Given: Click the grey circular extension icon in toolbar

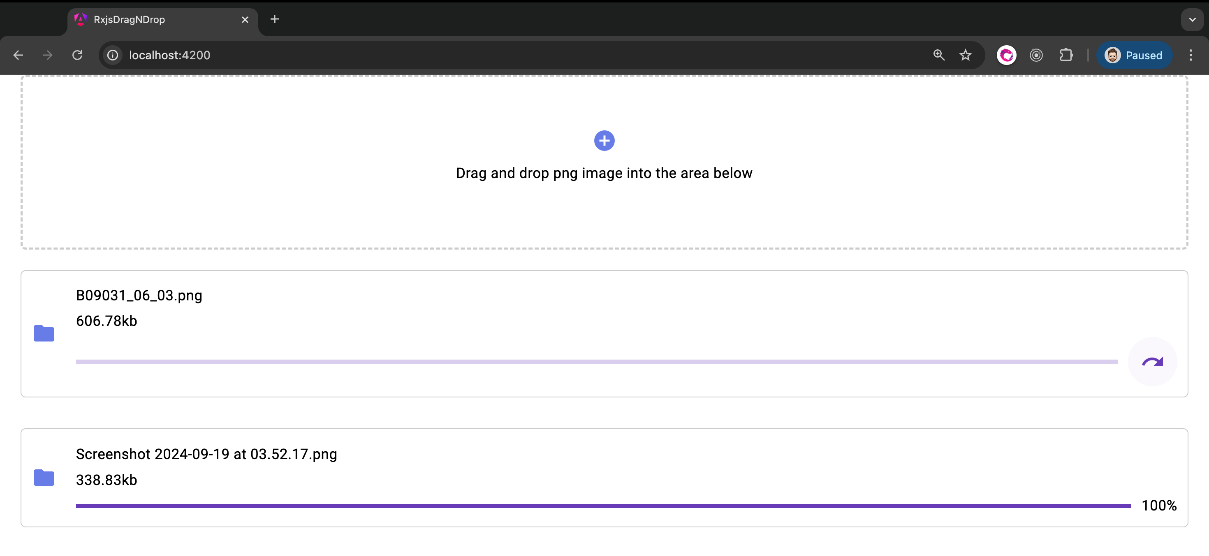Looking at the screenshot, I should coord(1037,55).
